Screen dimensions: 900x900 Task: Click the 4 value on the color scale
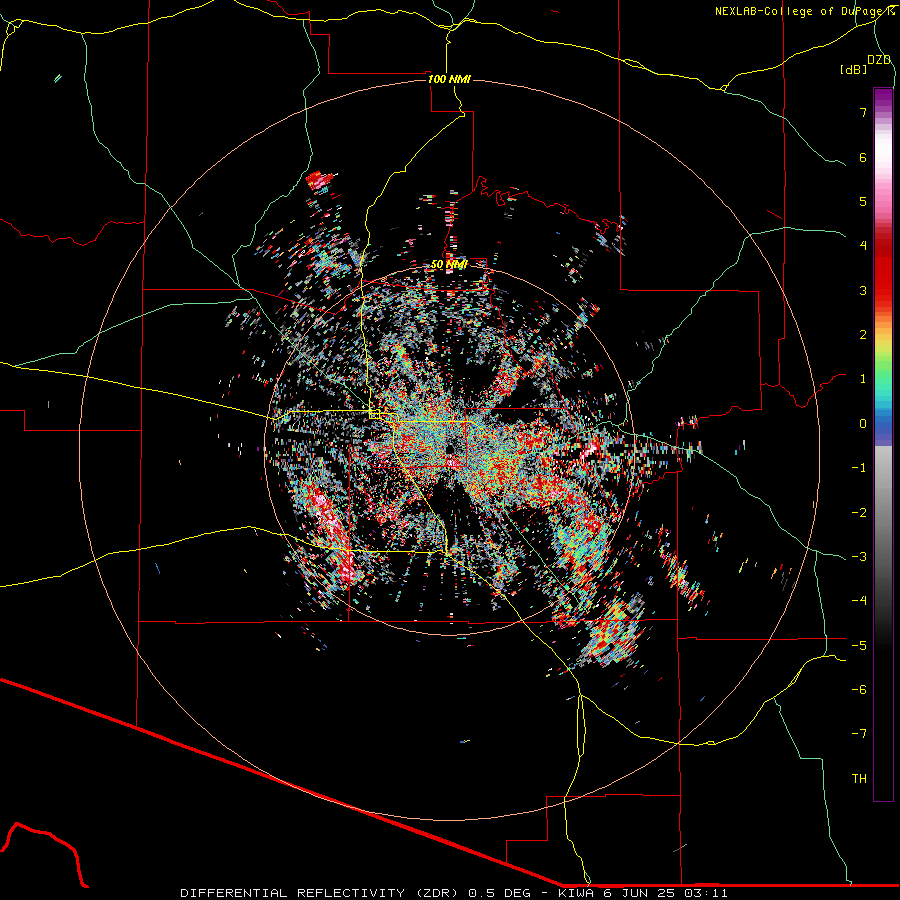click(x=863, y=246)
